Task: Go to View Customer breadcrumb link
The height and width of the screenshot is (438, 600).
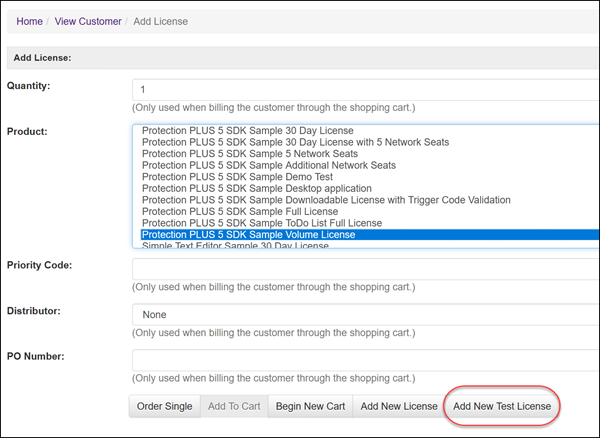Action: click(88, 21)
